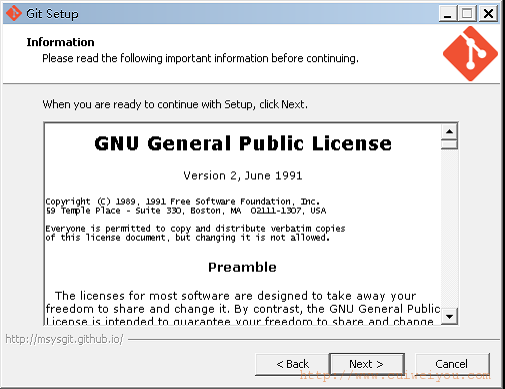The width and height of the screenshot is (505, 389).
Task: Click 'When you are ready to continue' text
Action: pyautogui.click(x=175, y=104)
